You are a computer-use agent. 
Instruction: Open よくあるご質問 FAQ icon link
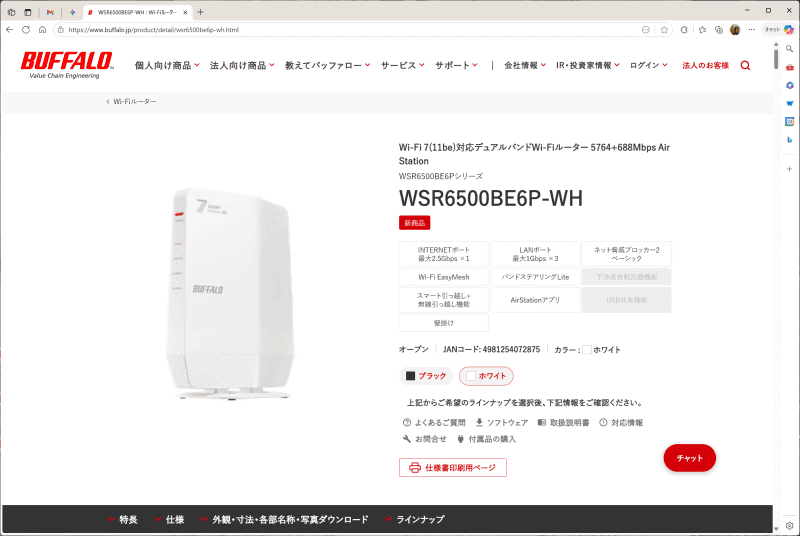pyautogui.click(x=434, y=422)
